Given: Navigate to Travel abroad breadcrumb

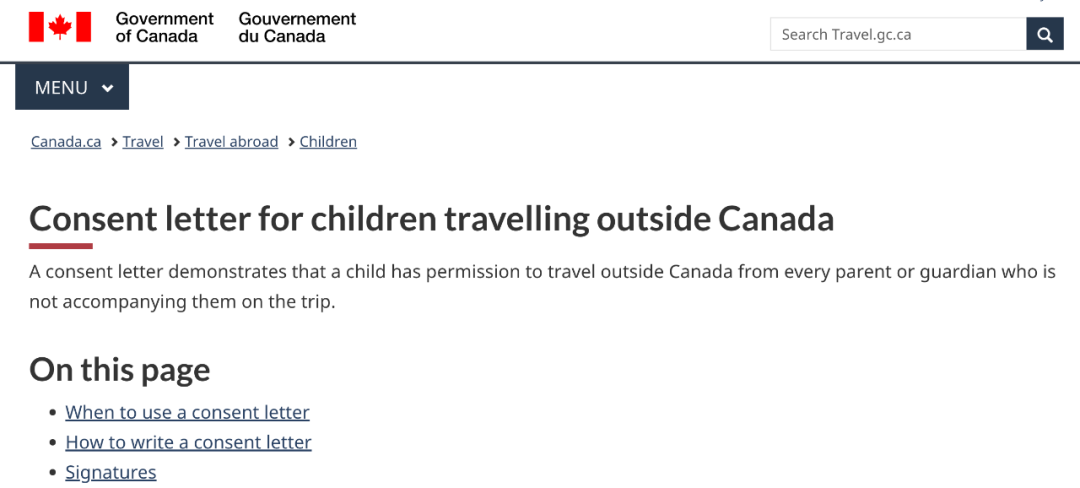Looking at the screenshot, I should pos(231,142).
